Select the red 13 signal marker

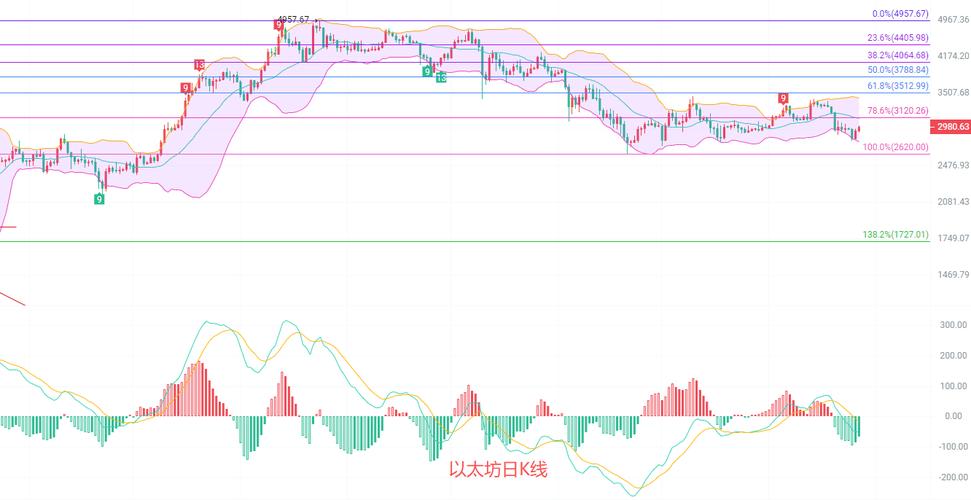tap(199, 65)
